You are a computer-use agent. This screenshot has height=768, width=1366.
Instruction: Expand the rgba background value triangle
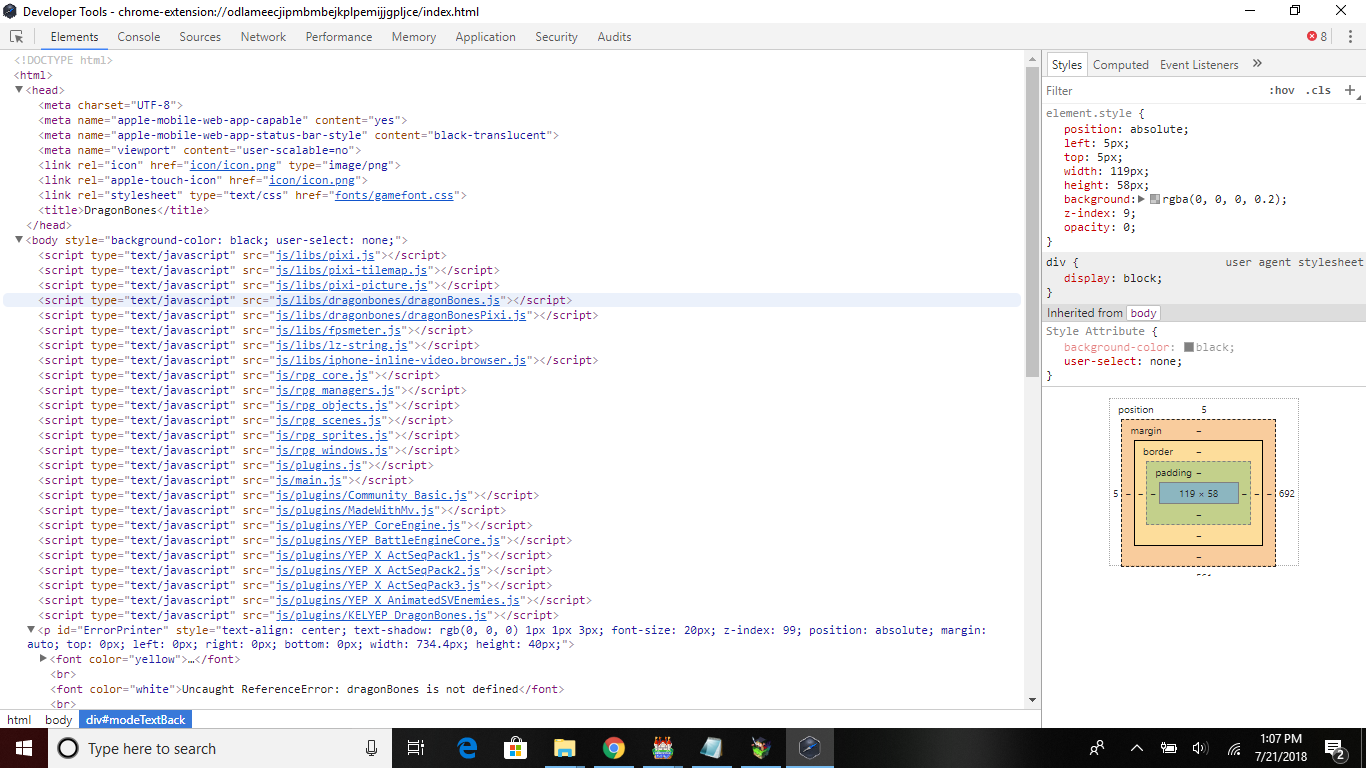1143,199
